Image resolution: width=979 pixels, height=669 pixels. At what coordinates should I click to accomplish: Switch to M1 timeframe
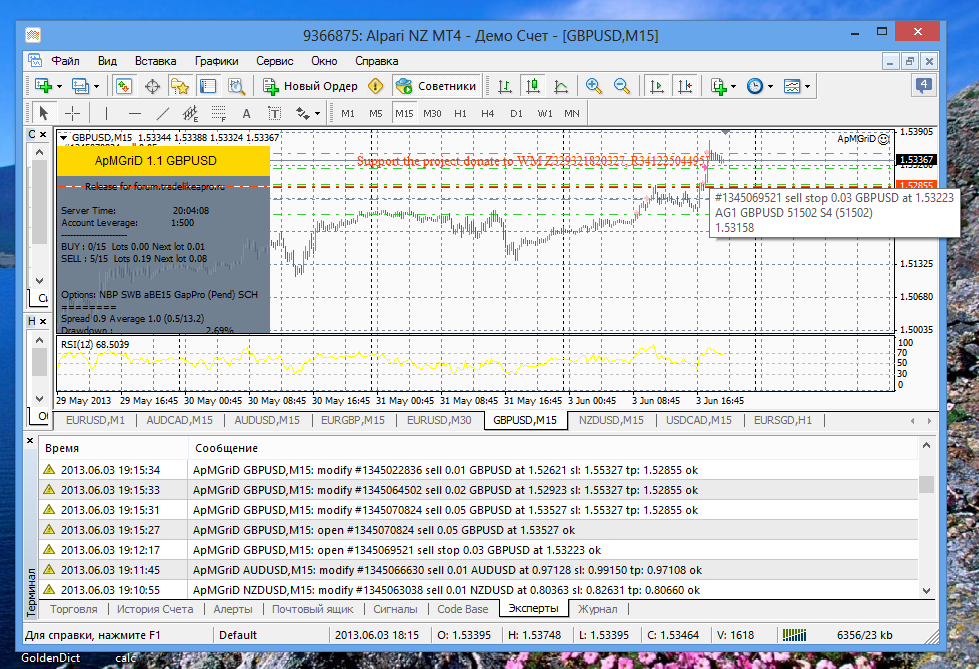tap(348, 113)
